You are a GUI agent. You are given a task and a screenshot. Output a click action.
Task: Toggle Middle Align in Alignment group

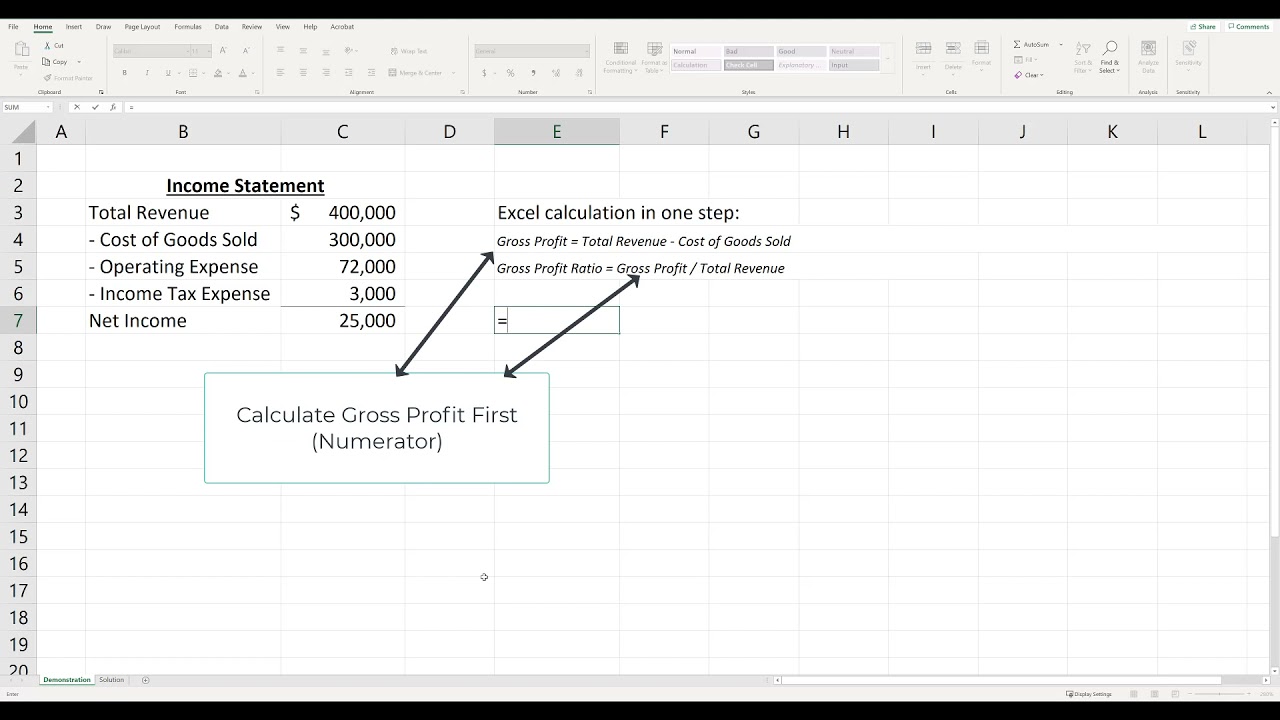tap(303, 51)
